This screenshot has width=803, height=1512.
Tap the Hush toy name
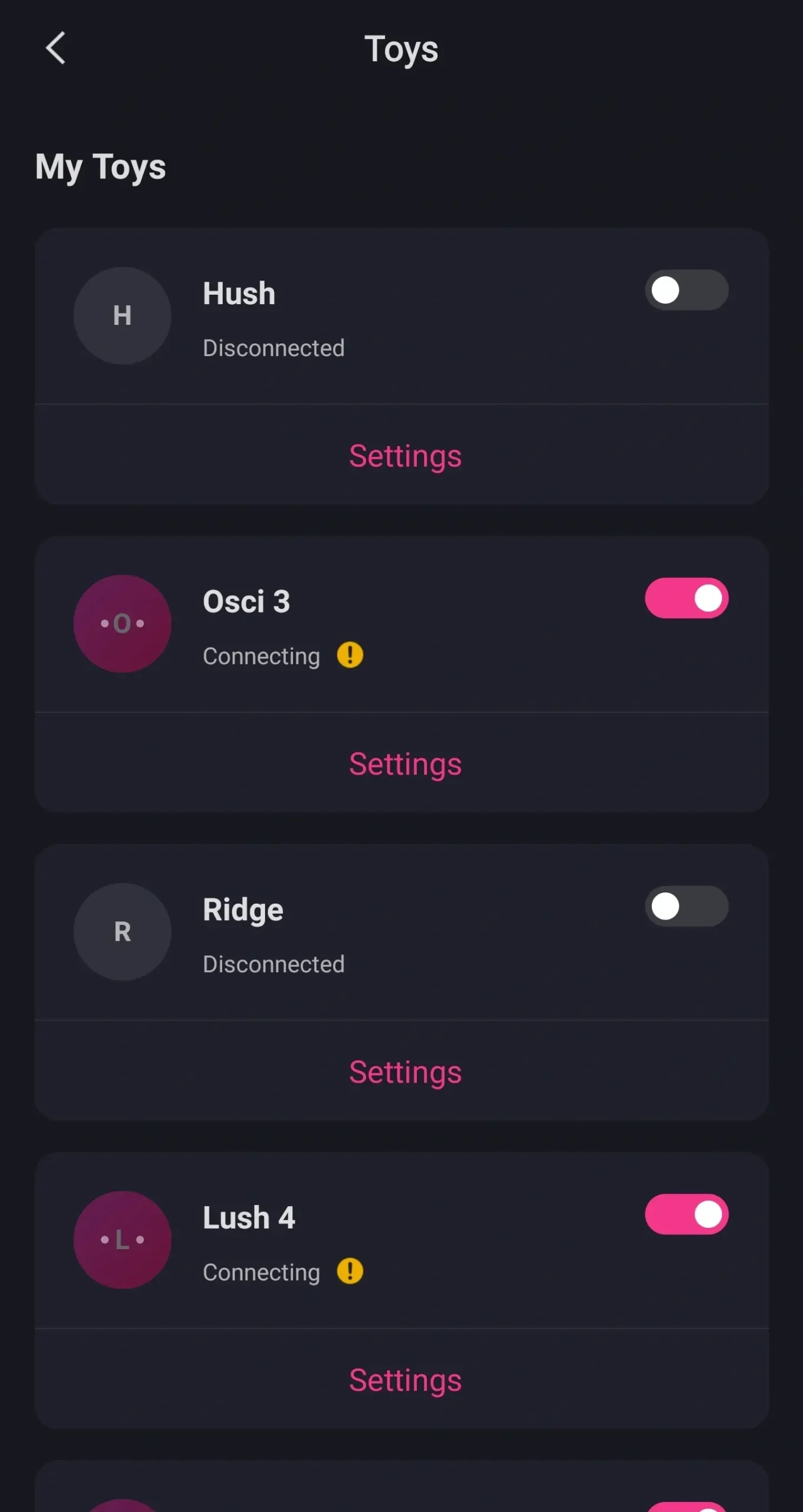coord(239,294)
